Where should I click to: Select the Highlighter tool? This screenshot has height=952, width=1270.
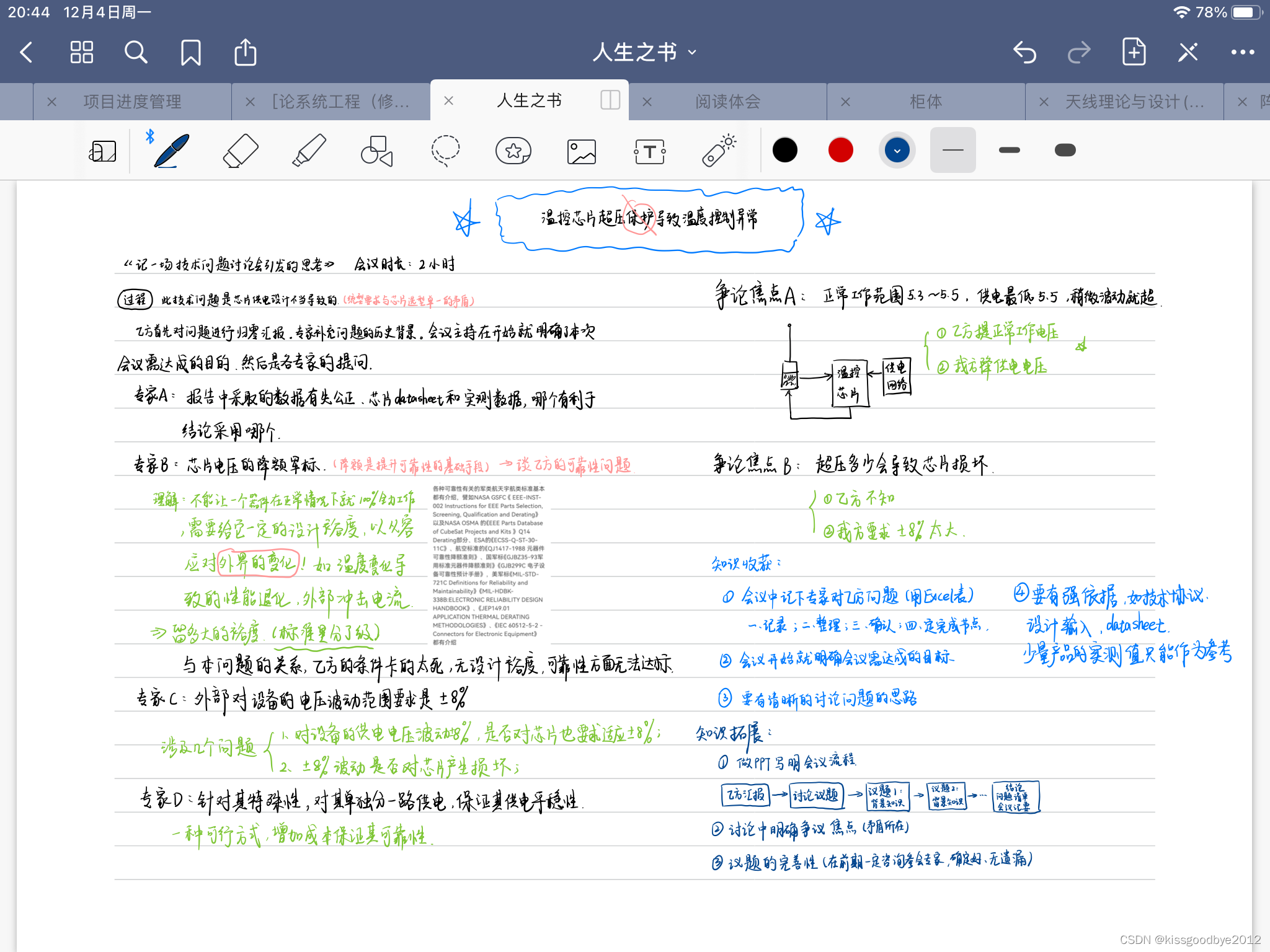[309, 151]
